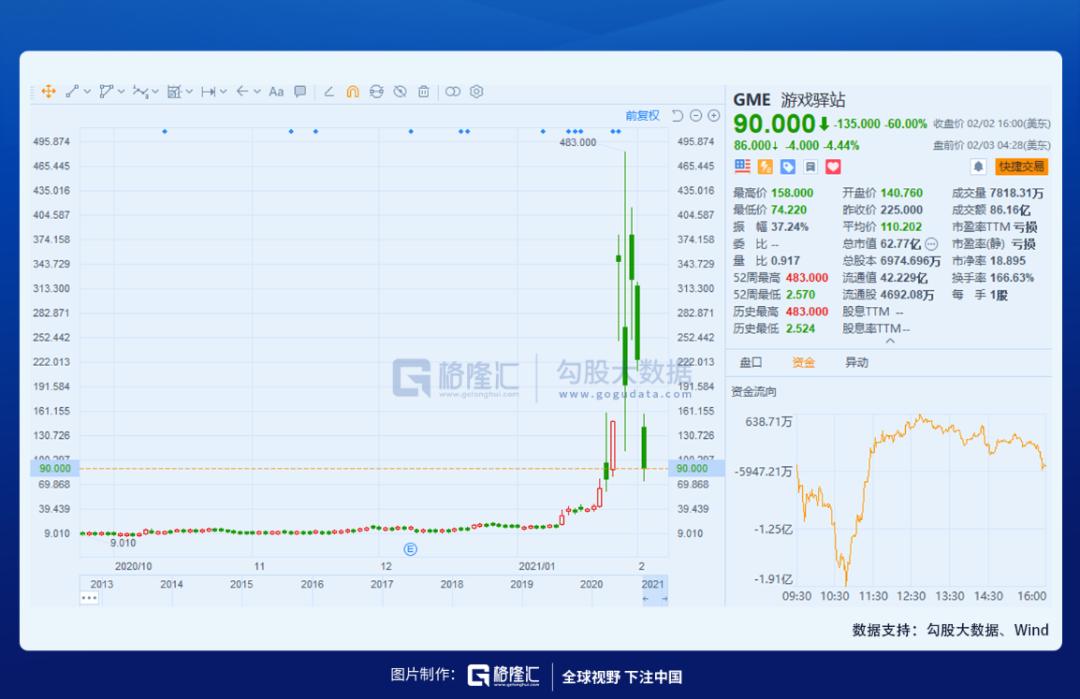Click the 前复权 adjustment link
1080x699 pixels.
[x=642, y=116]
